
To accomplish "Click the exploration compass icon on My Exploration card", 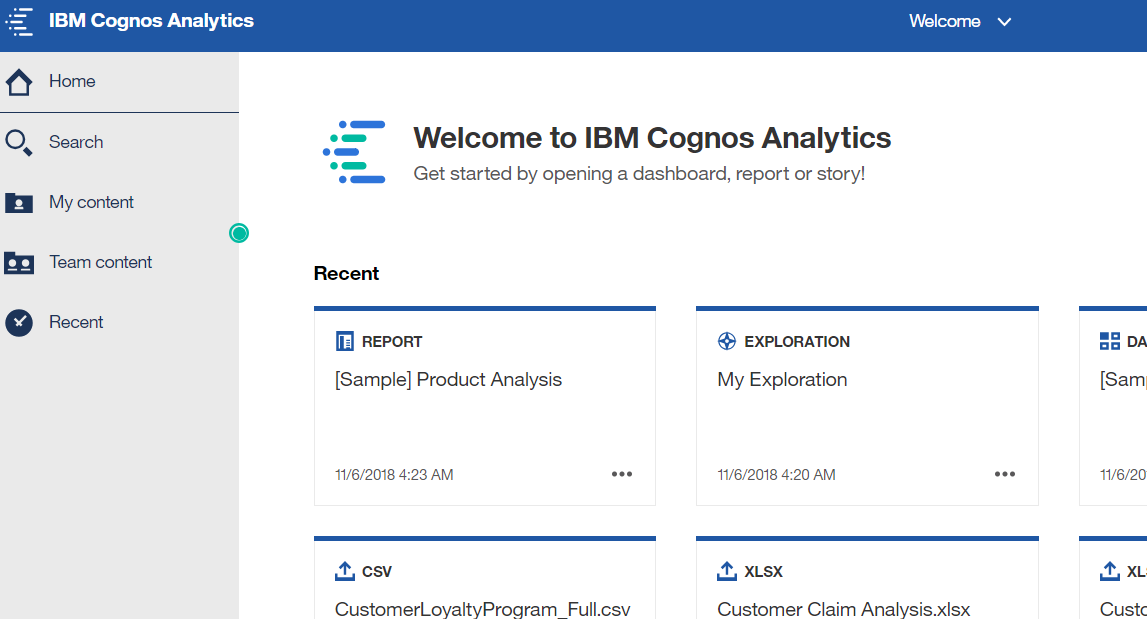I will coord(726,342).
